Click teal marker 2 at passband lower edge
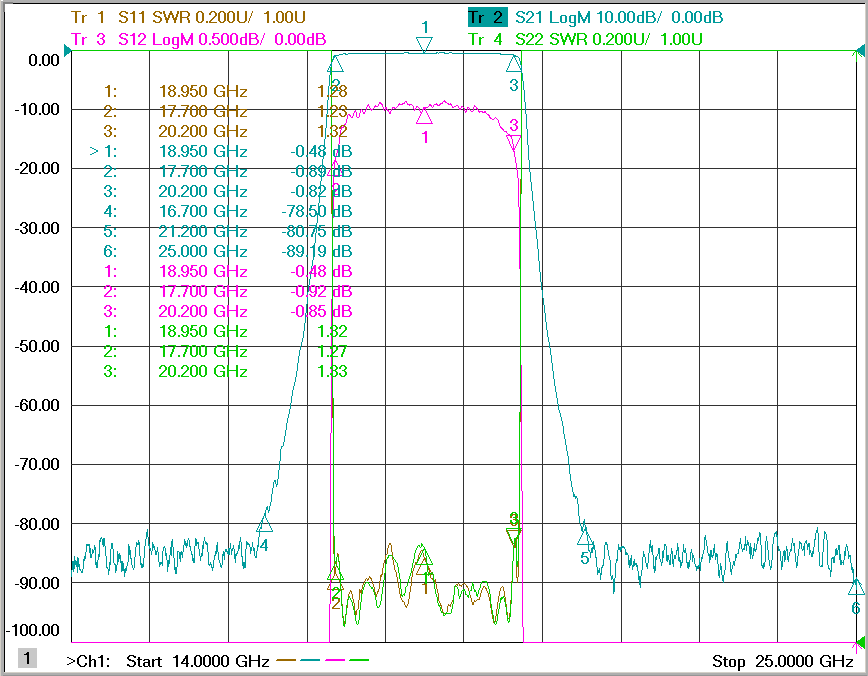This screenshot has width=868, height=676. 335,64
